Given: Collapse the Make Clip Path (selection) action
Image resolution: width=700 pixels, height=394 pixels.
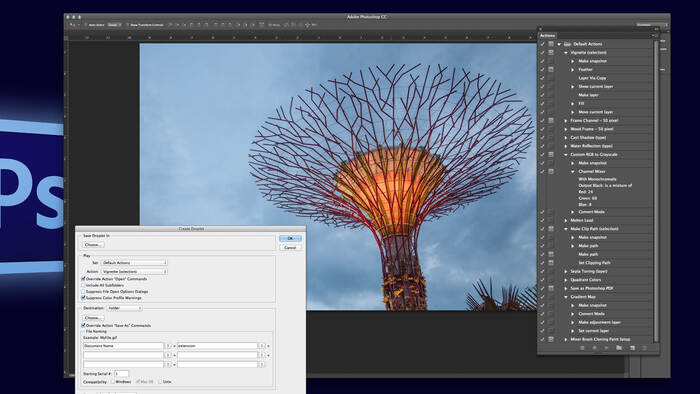Looking at the screenshot, I should tap(566, 229).
